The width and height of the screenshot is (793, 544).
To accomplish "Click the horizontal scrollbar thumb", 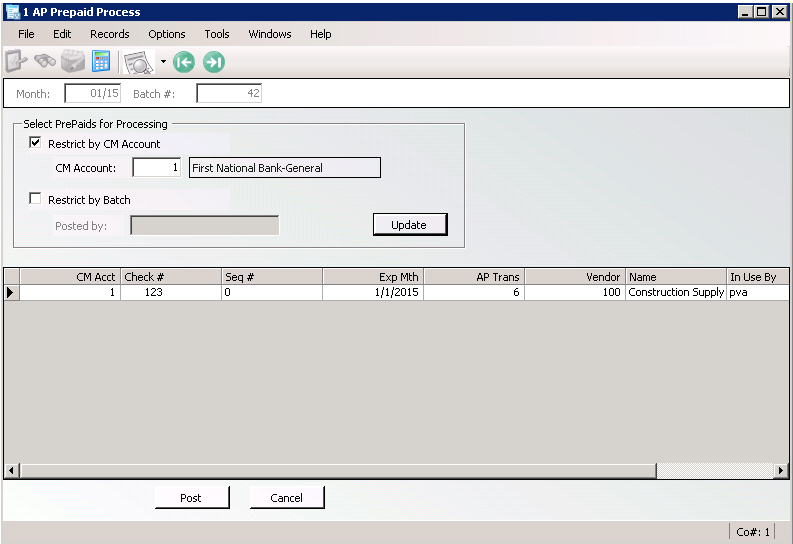I will click(x=338, y=470).
